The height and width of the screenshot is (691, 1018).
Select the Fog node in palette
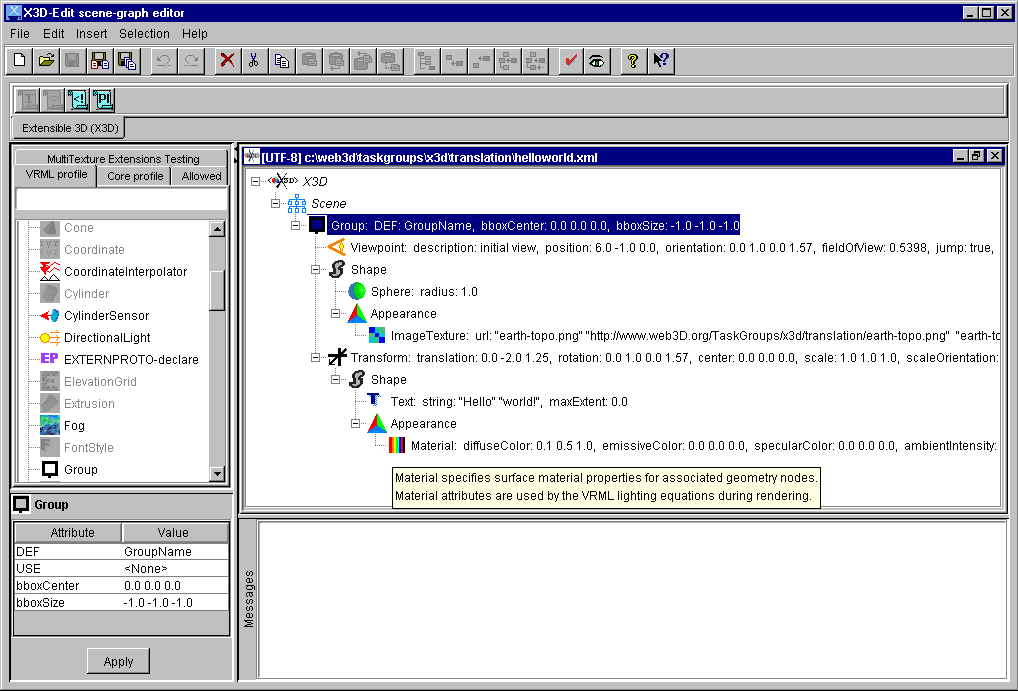click(75, 426)
